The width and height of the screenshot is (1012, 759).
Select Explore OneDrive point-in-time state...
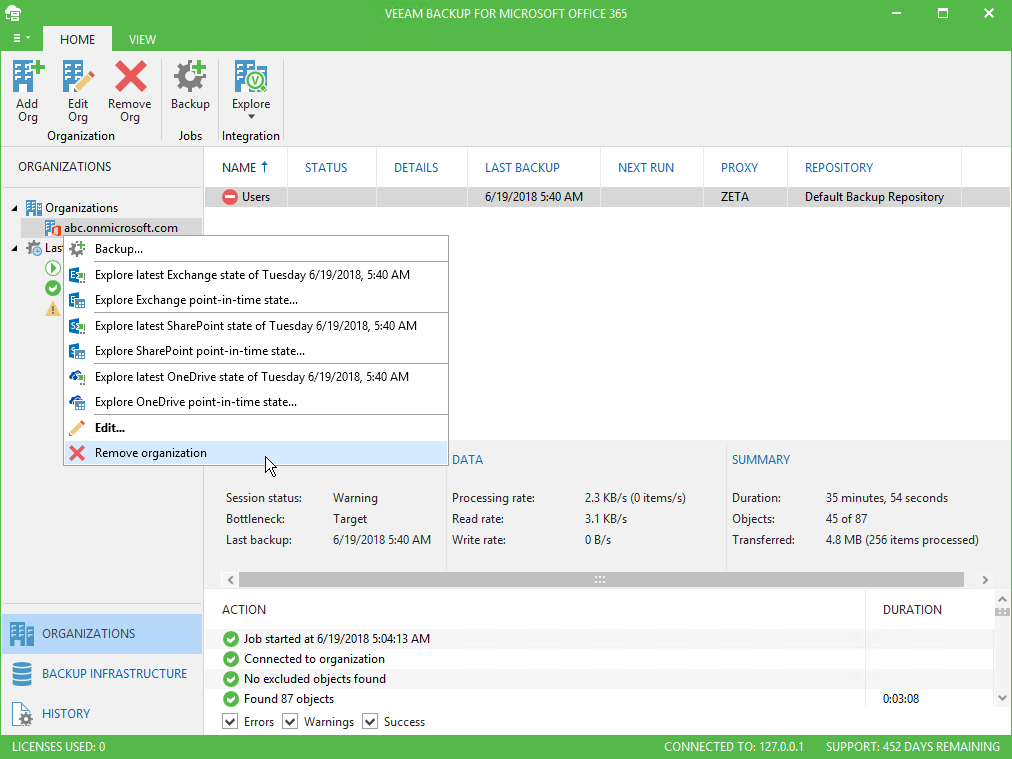[x=256, y=402]
